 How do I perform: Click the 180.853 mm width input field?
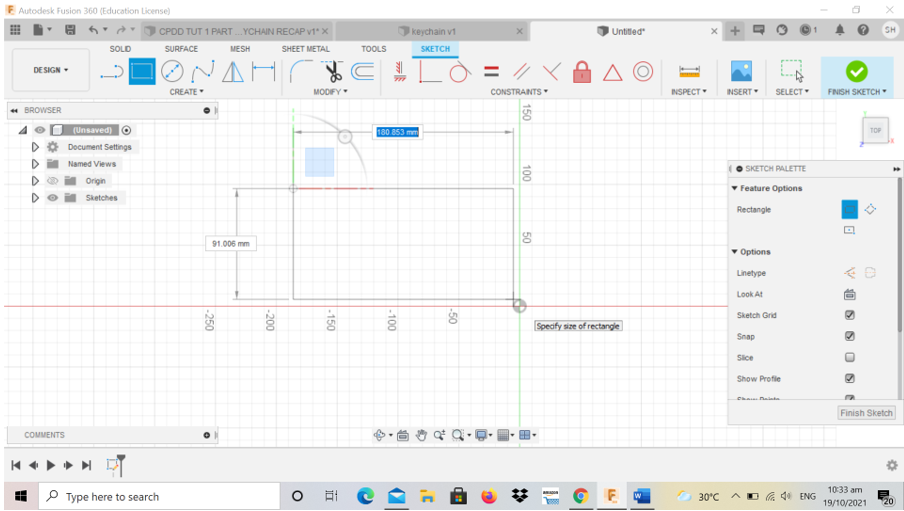(x=397, y=132)
